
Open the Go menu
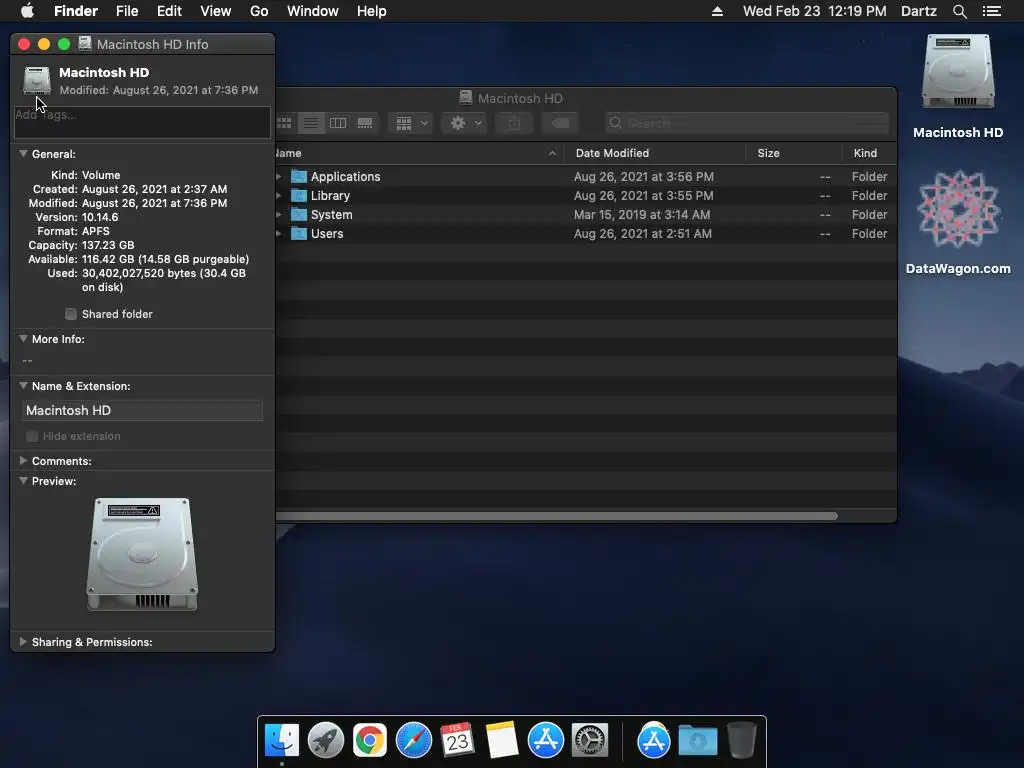tap(259, 11)
